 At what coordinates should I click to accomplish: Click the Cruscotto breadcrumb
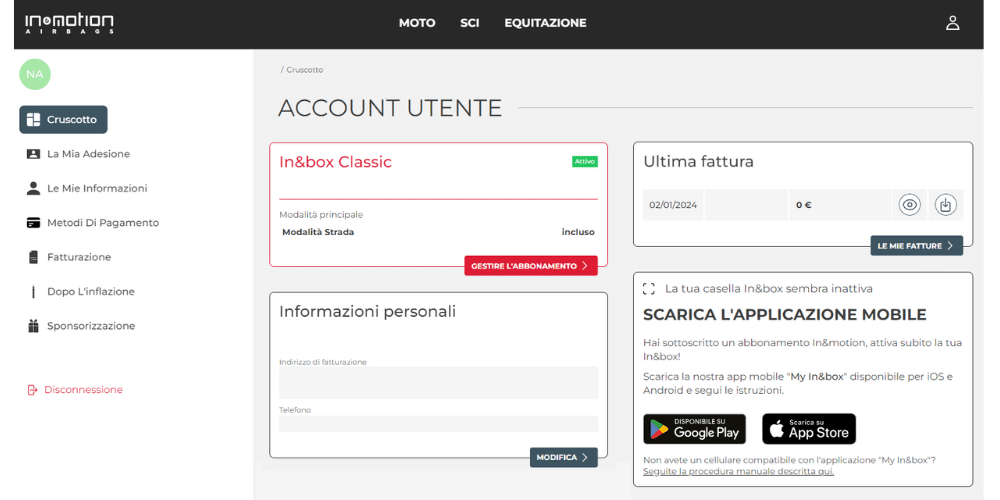pyautogui.click(x=305, y=70)
